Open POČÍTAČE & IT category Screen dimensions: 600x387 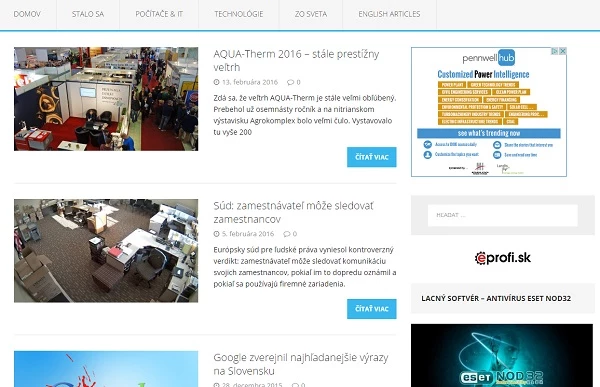tap(159, 14)
